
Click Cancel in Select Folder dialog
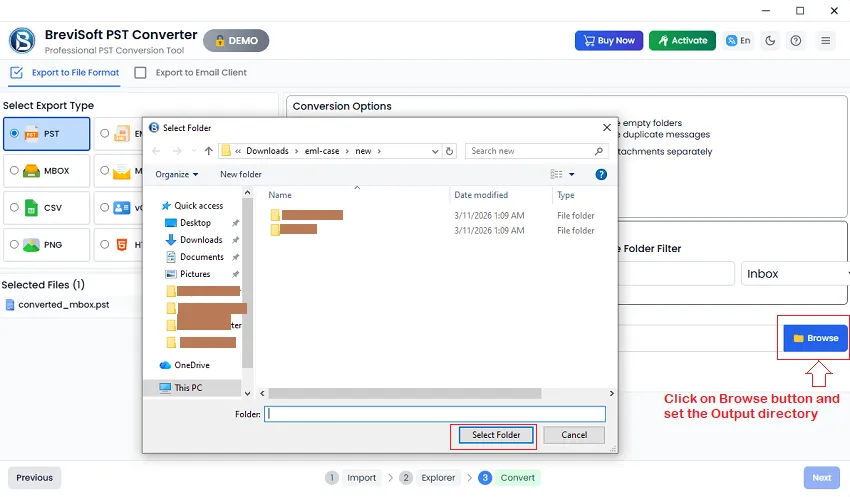[574, 435]
